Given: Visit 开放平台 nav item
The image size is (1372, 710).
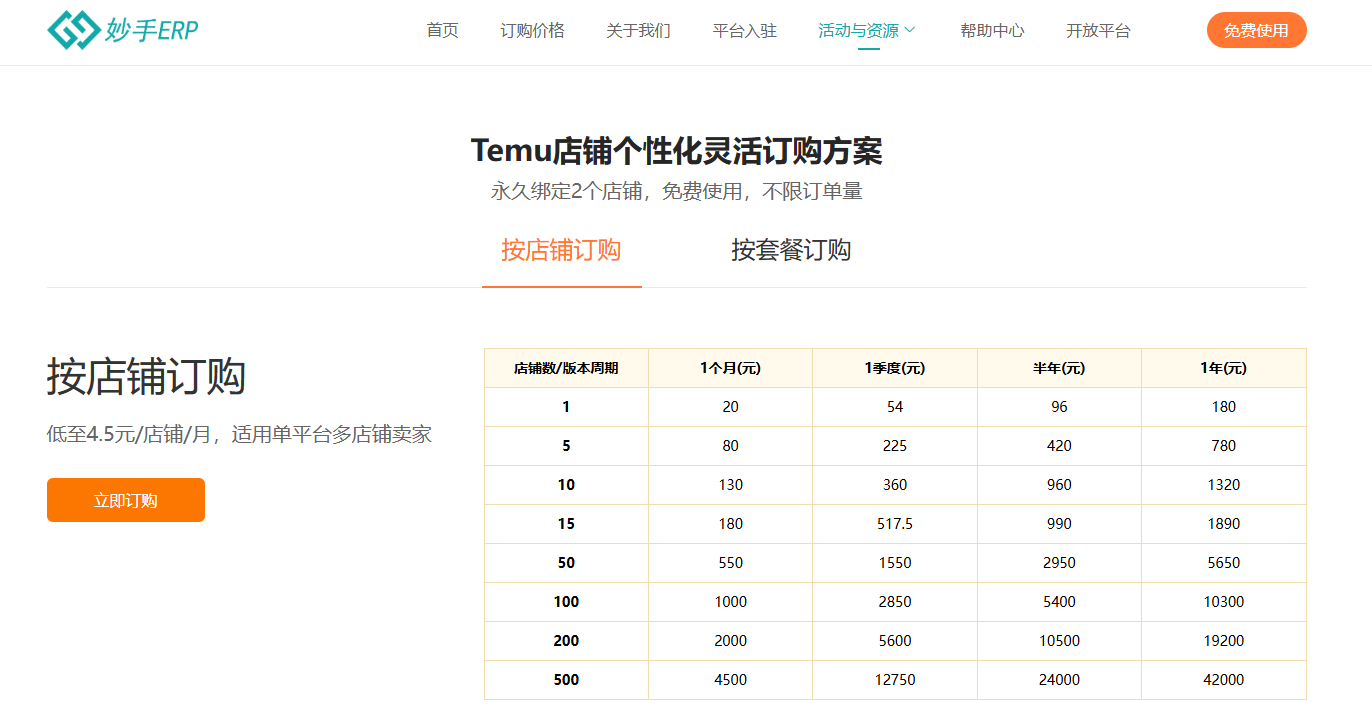Looking at the screenshot, I should 1098,30.
